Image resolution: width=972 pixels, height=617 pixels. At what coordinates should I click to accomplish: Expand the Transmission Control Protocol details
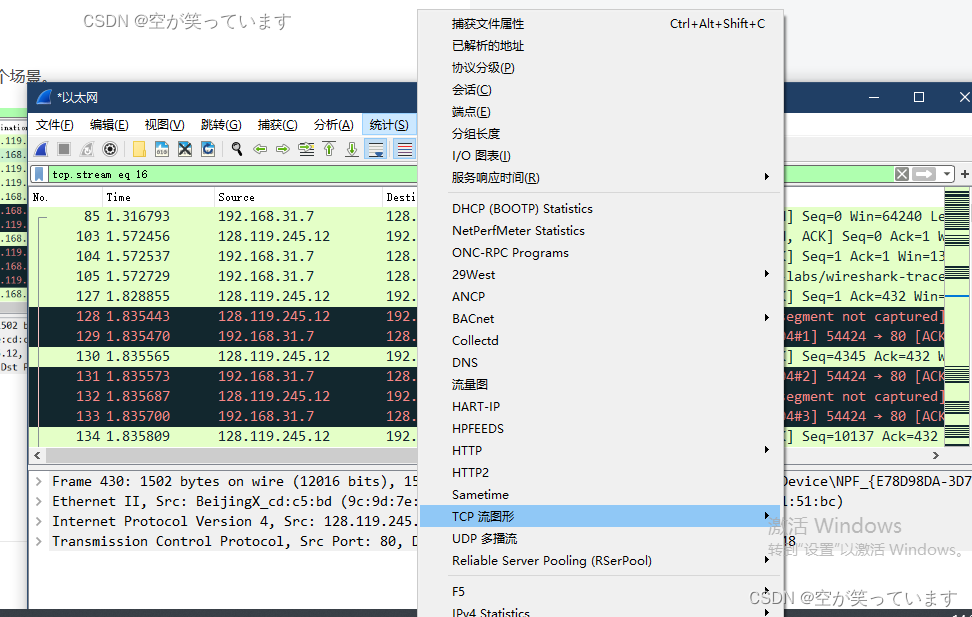(38, 541)
